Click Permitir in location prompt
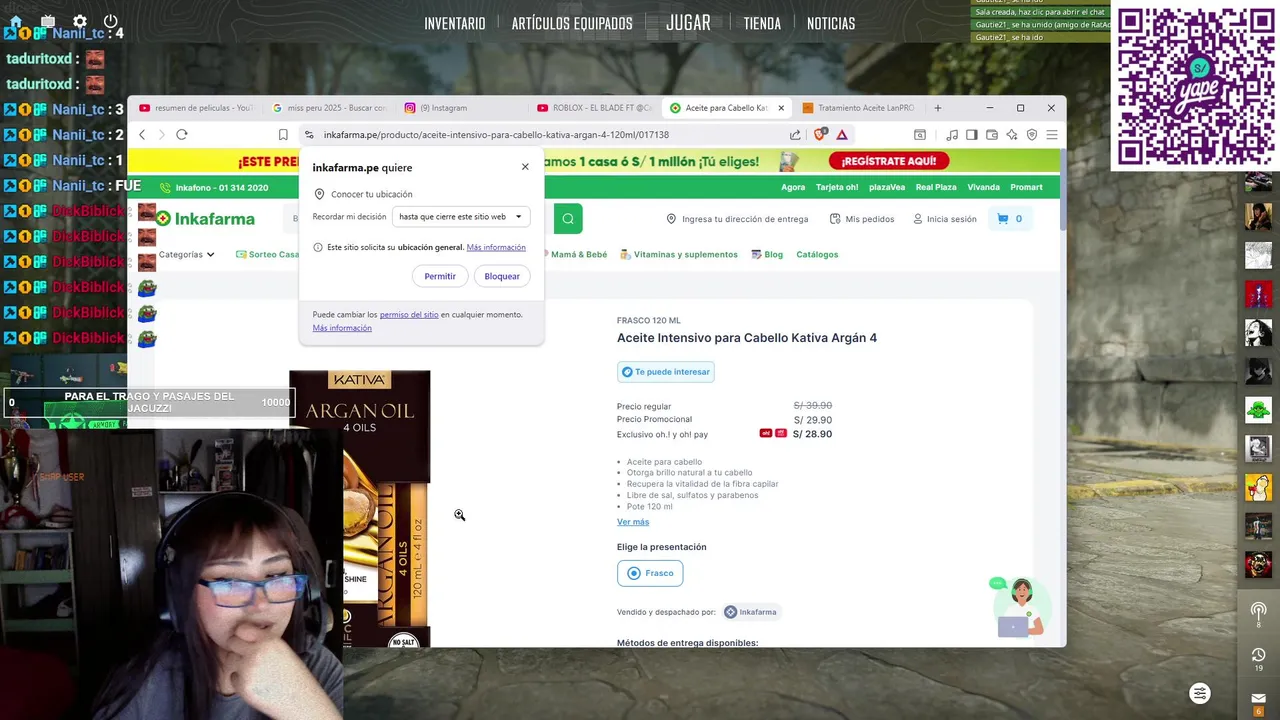Image resolution: width=1280 pixels, height=720 pixels. (x=440, y=276)
